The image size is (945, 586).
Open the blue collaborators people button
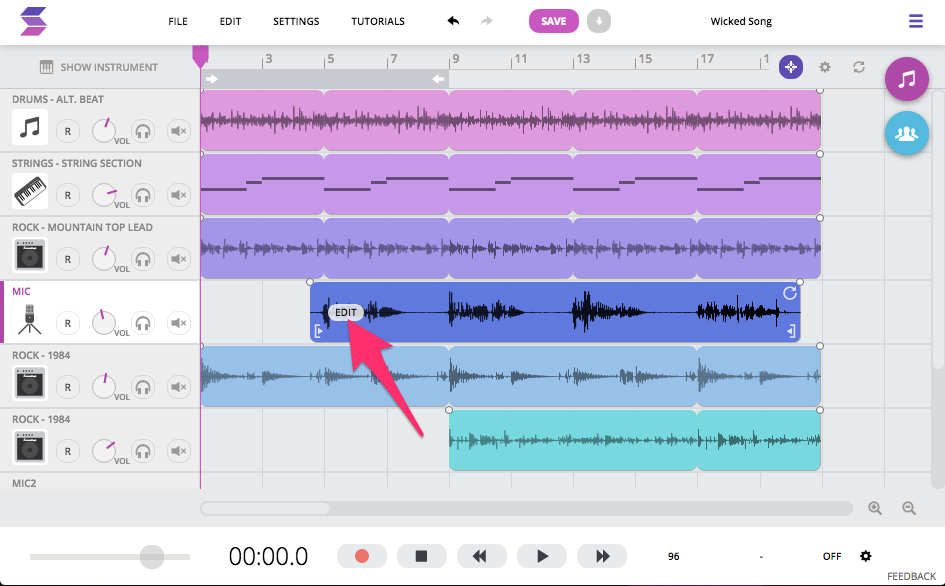906,133
